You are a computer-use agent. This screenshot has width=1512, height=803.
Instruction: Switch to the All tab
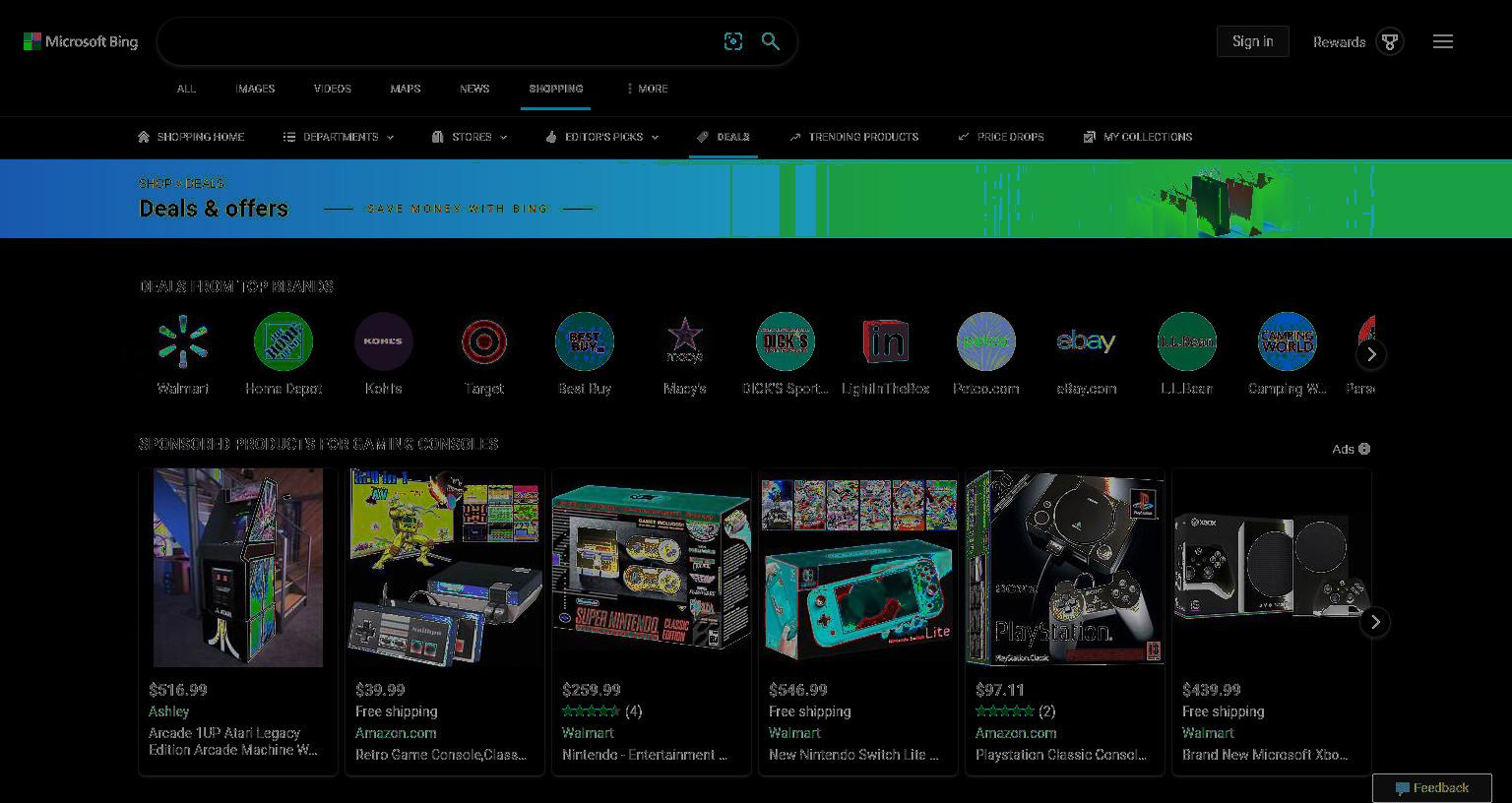click(x=186, y=89)
